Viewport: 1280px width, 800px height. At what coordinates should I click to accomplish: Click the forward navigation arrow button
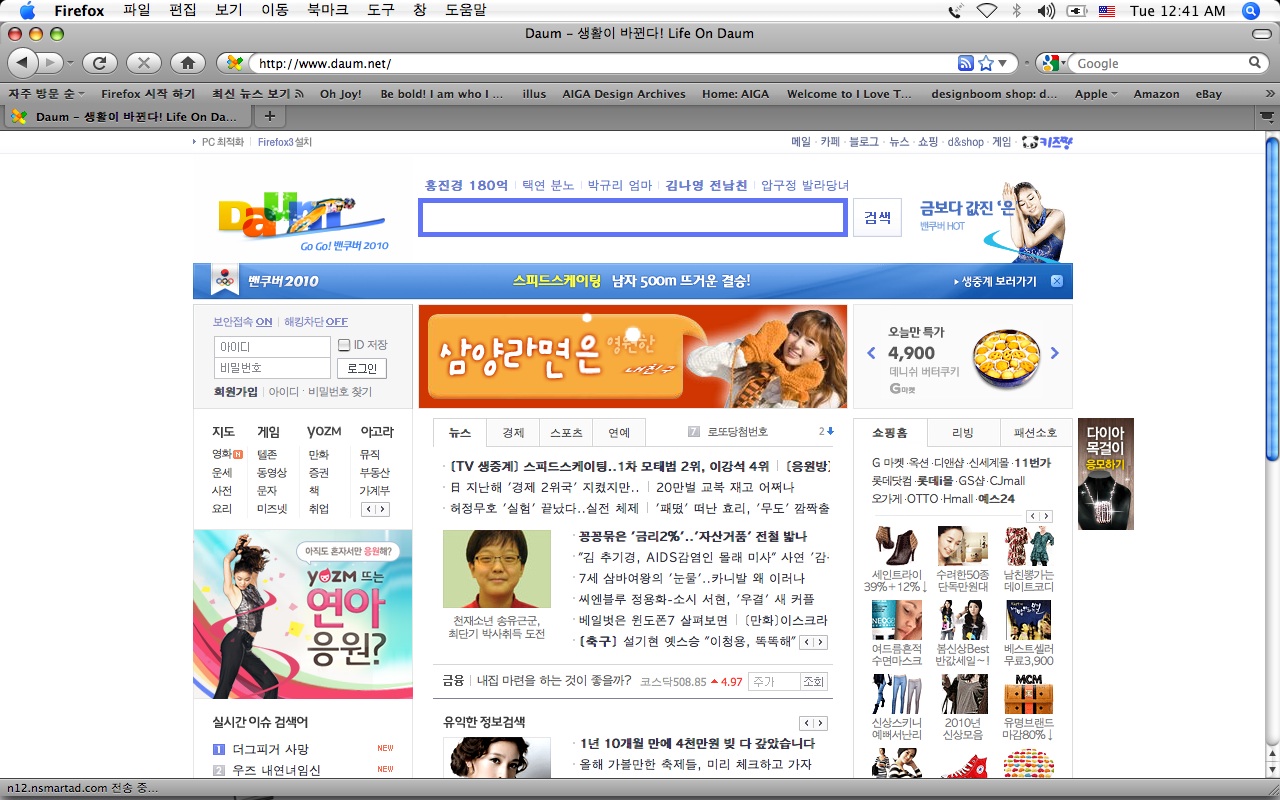tap(50, 63)
